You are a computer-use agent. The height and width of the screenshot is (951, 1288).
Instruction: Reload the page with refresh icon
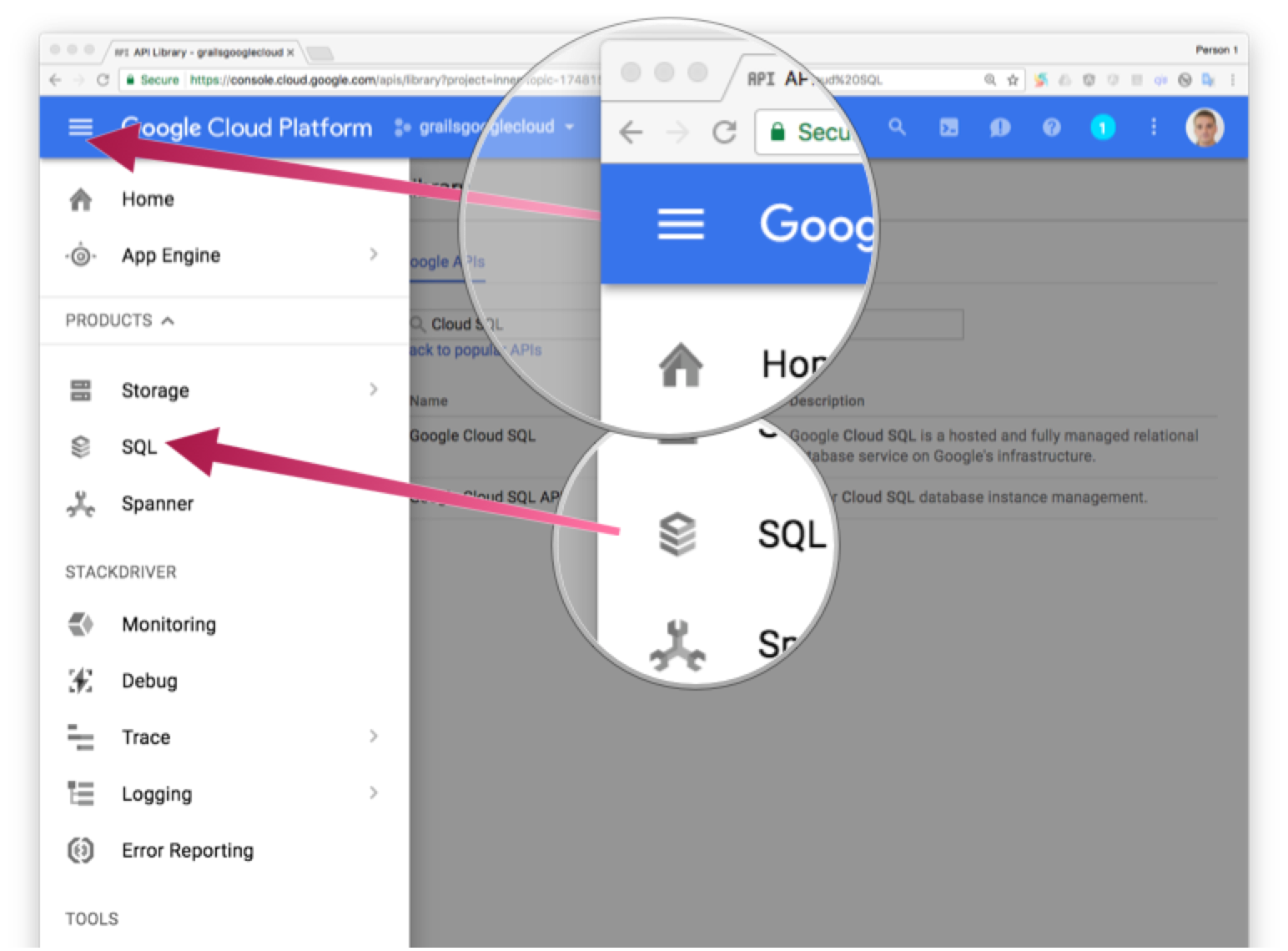103,80
